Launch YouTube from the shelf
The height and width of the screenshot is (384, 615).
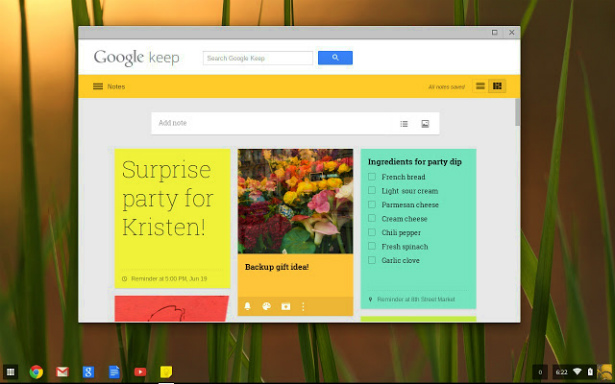(x=140, y=371)
